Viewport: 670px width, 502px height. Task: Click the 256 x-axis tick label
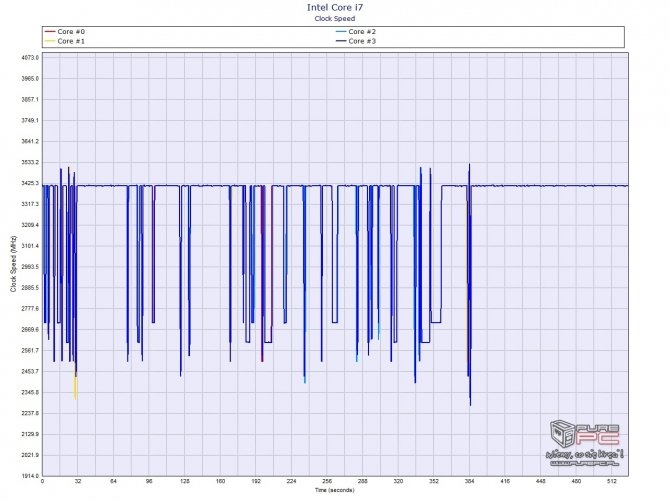tap(327, 481)
